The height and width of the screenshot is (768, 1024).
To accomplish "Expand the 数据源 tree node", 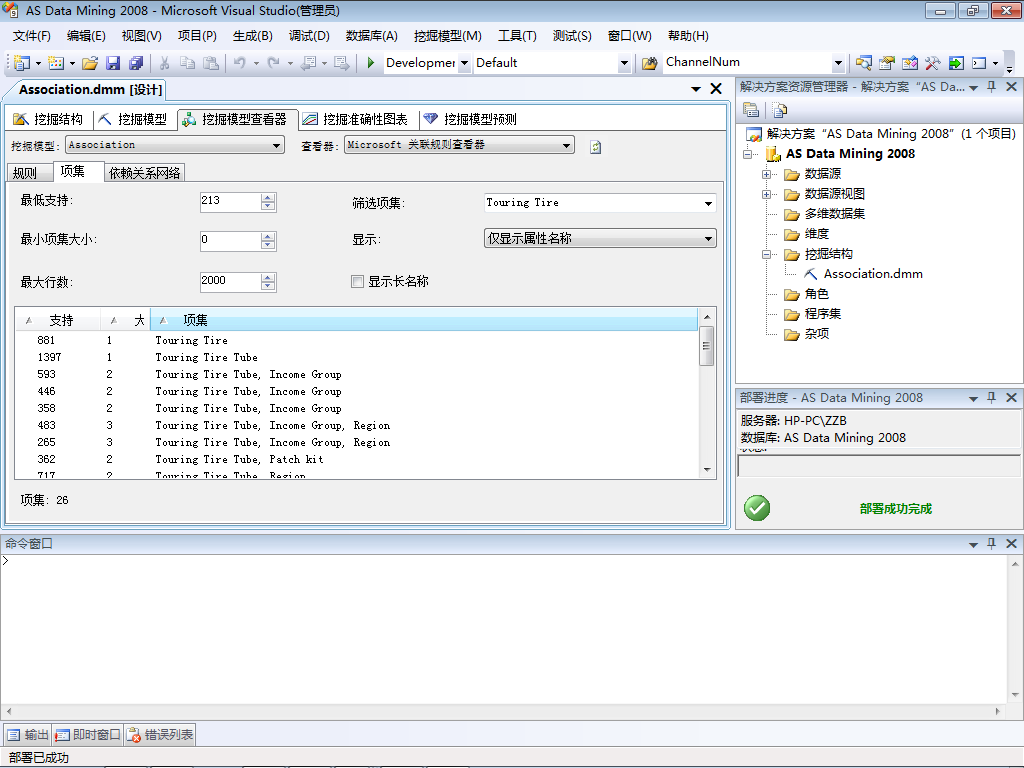I will coord(766,174).
